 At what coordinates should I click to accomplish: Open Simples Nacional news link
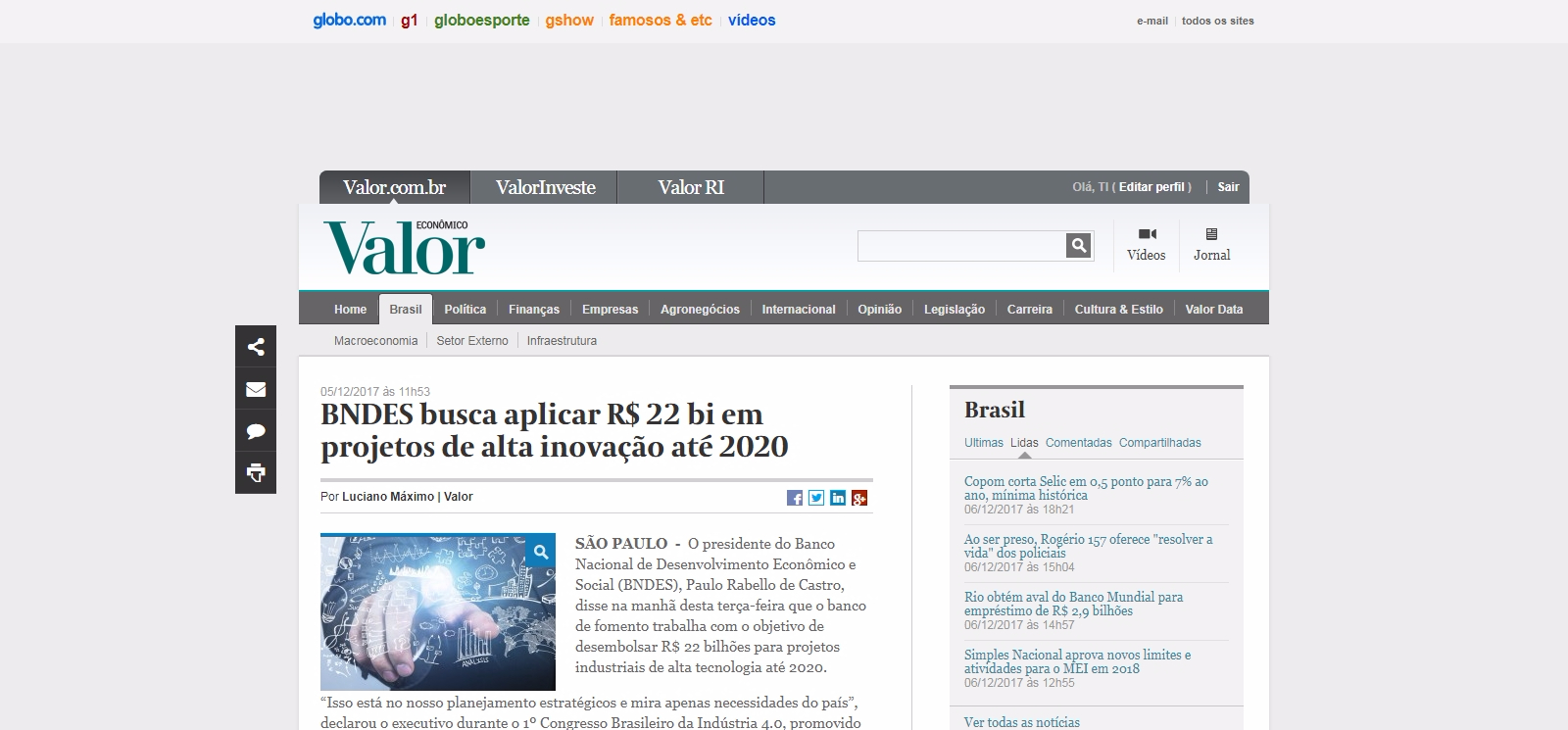click(1078, 661)
